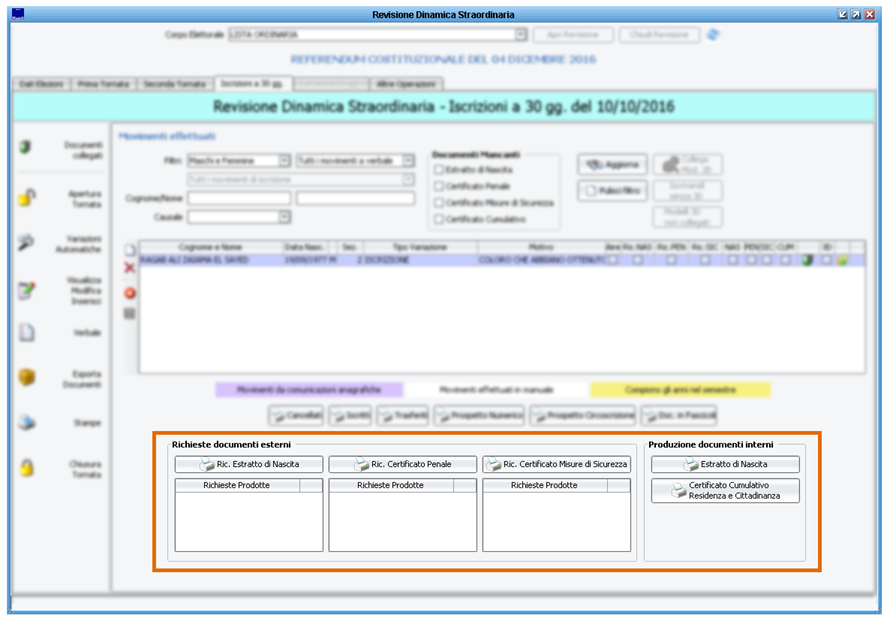The width and height of the screenshot is (890, 618).
Task: Switch to the Prima Tornata tab
Action: pos(103,84)
